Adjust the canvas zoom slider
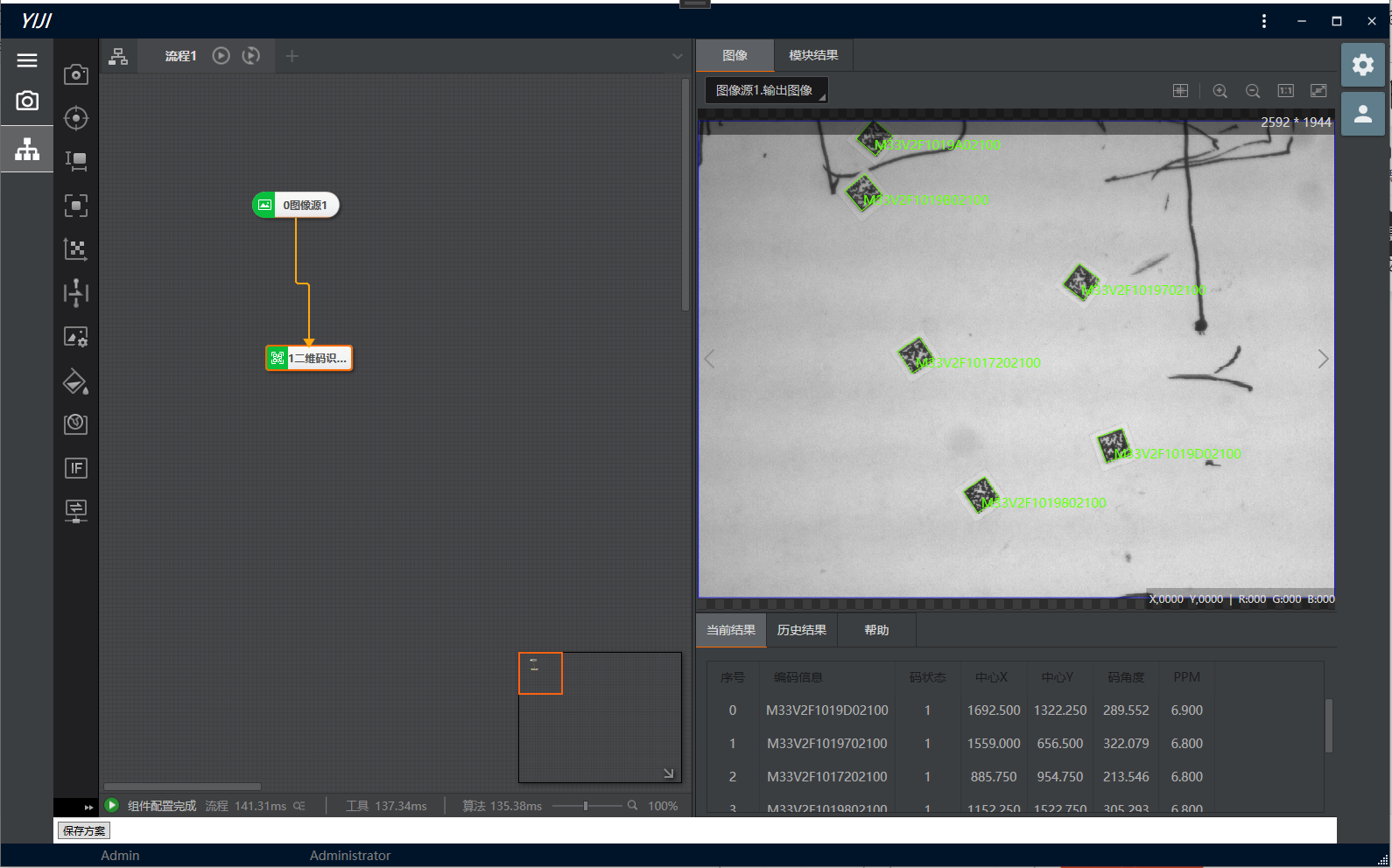 [586, 806]
